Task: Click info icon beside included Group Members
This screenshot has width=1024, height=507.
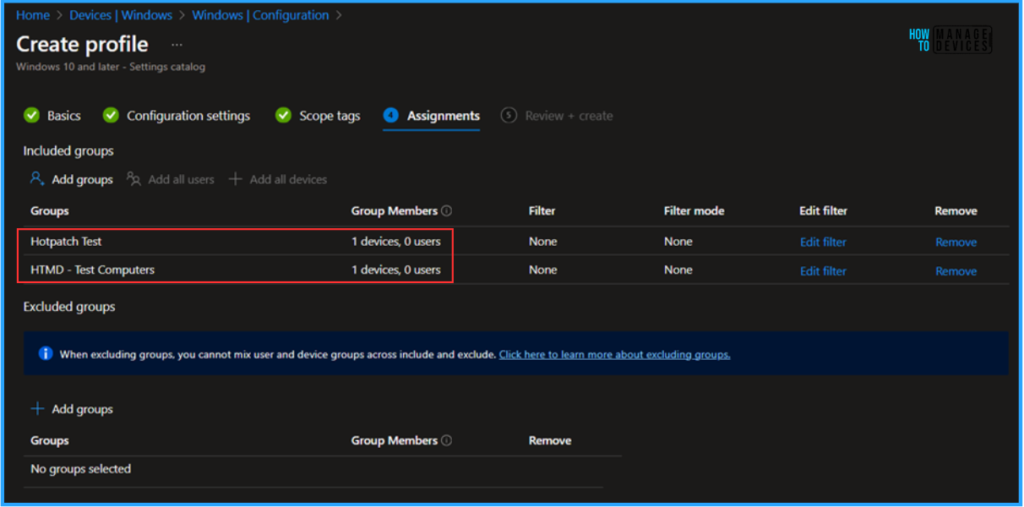Action: 447,211
